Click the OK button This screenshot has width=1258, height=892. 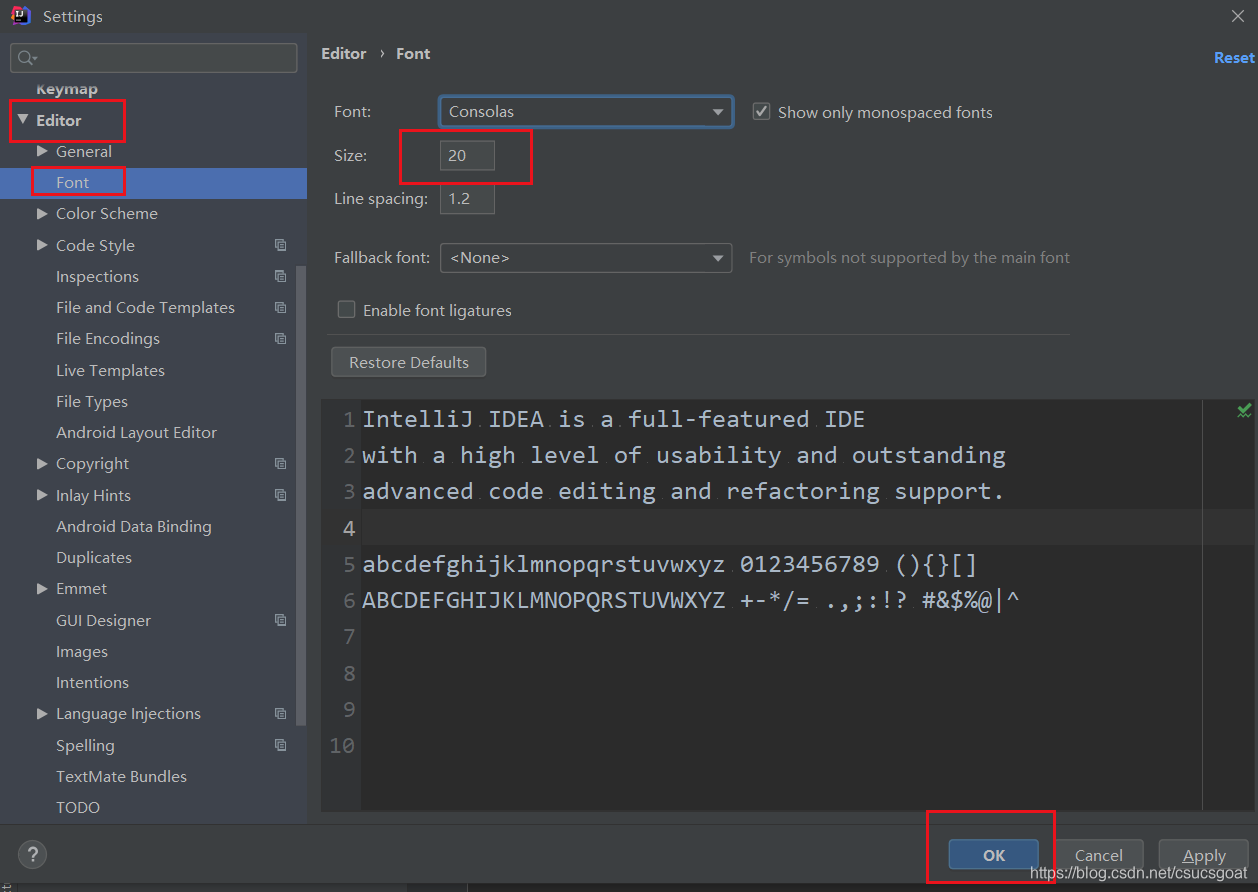(993, 855)
